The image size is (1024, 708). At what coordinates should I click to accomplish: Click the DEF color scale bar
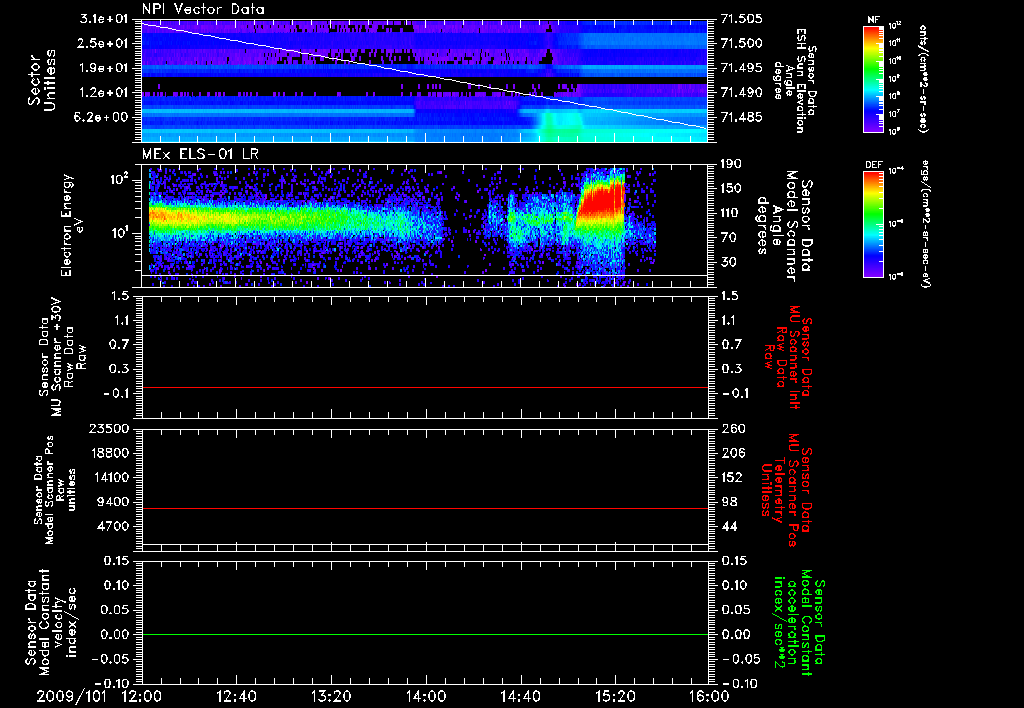point(874,224)
